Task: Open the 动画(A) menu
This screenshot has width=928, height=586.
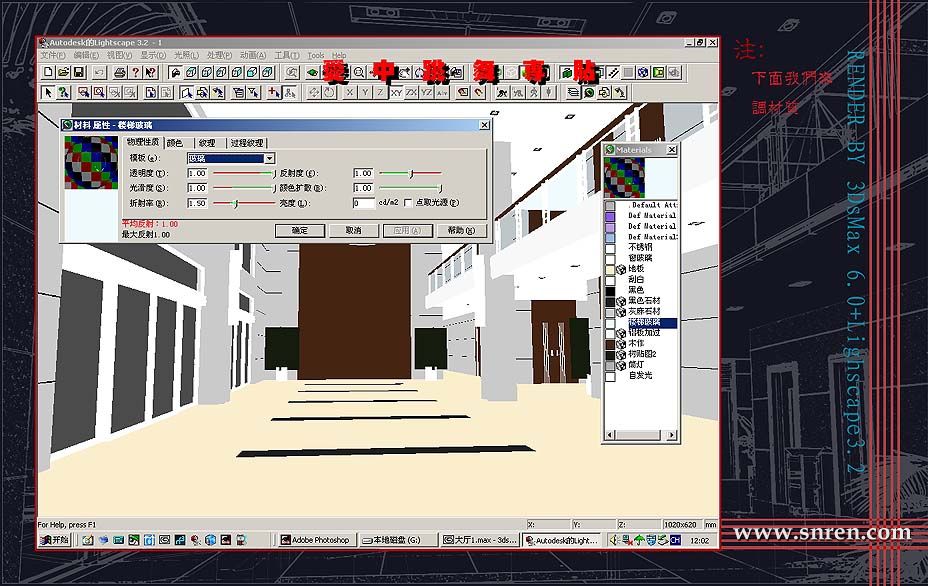Action: pos(253,55)
